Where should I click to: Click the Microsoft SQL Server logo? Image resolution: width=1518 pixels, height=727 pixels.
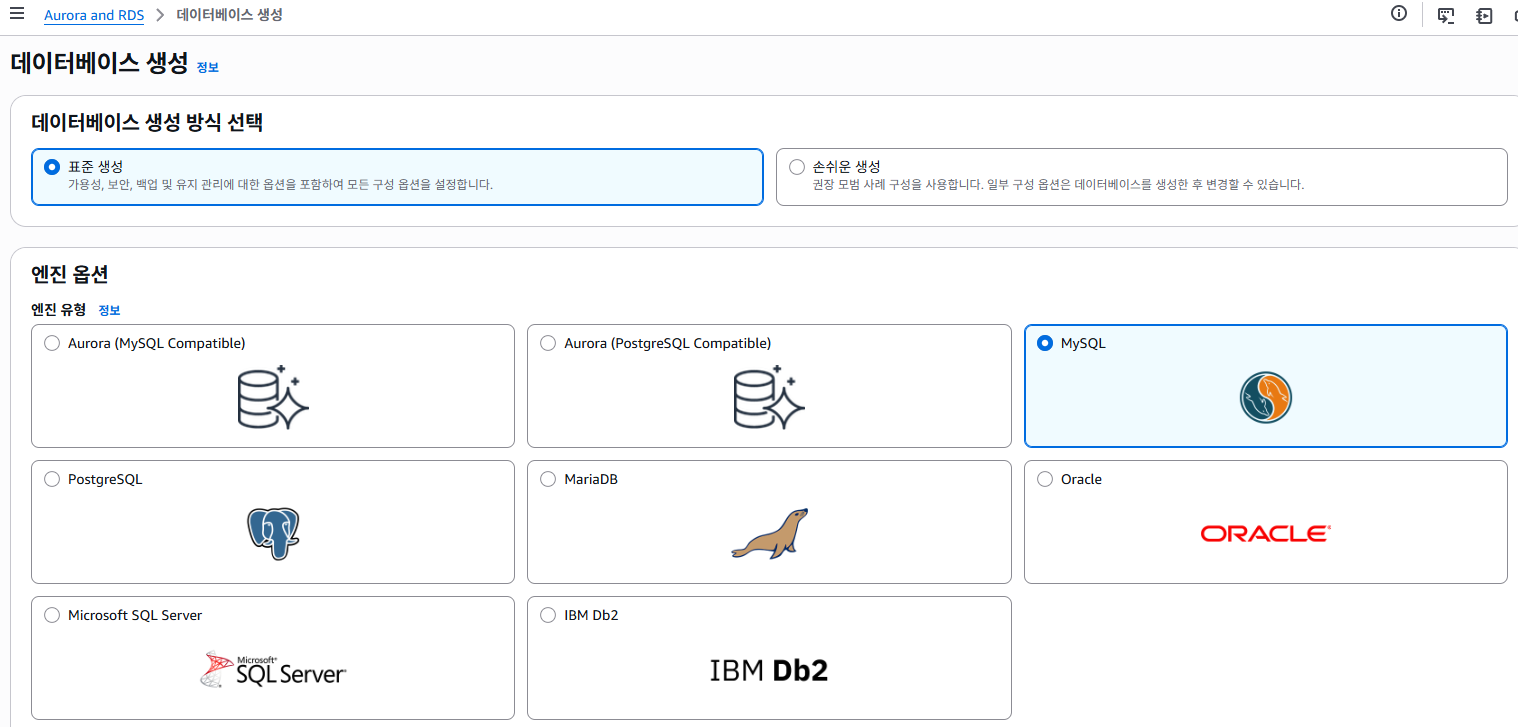click(273, 669)
